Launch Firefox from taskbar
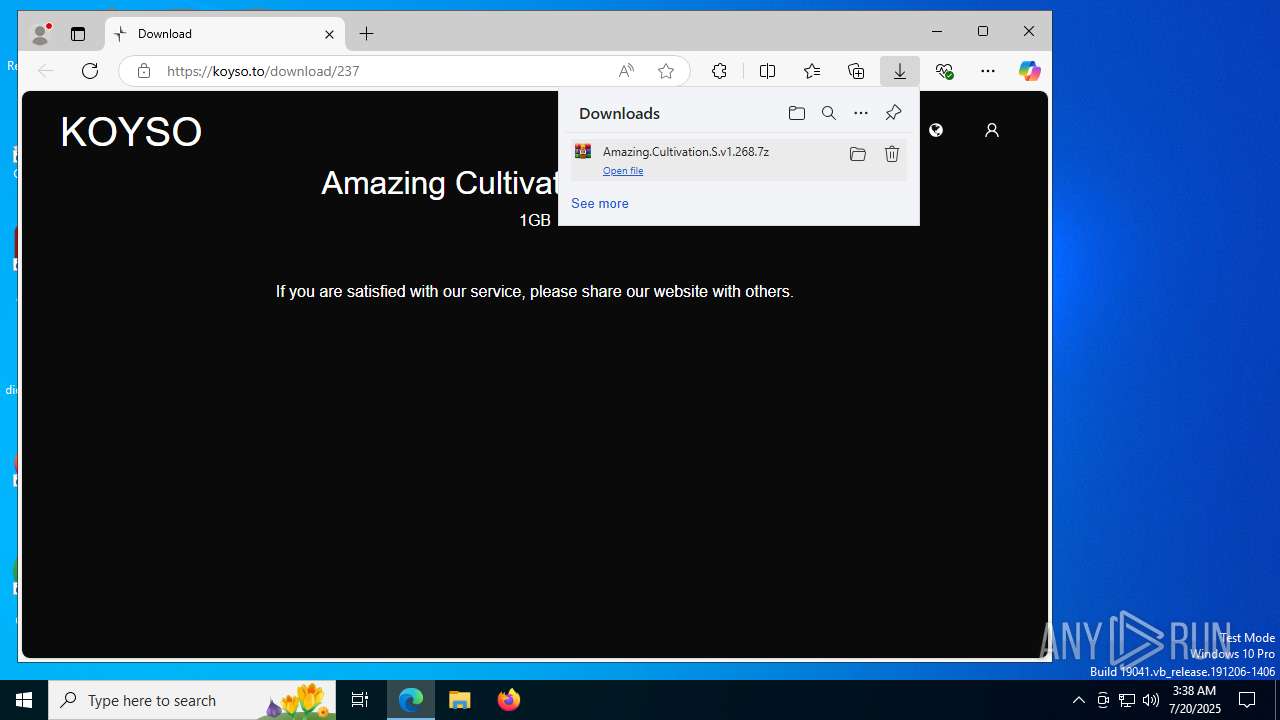The image size is (1280, 720). click(x=509, y=700)
